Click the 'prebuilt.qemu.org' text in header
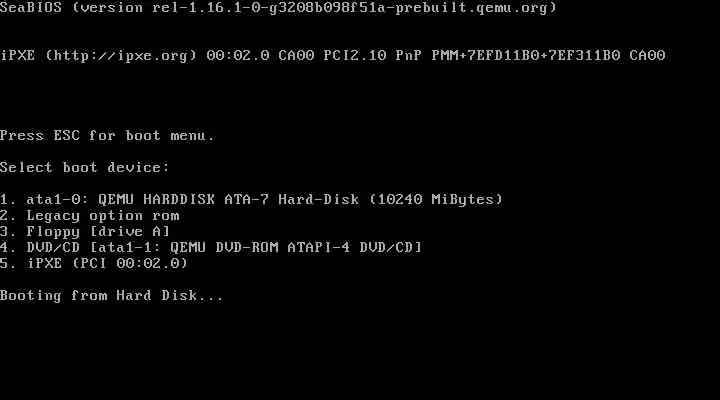720x400 pixels. tap(471, 8)
